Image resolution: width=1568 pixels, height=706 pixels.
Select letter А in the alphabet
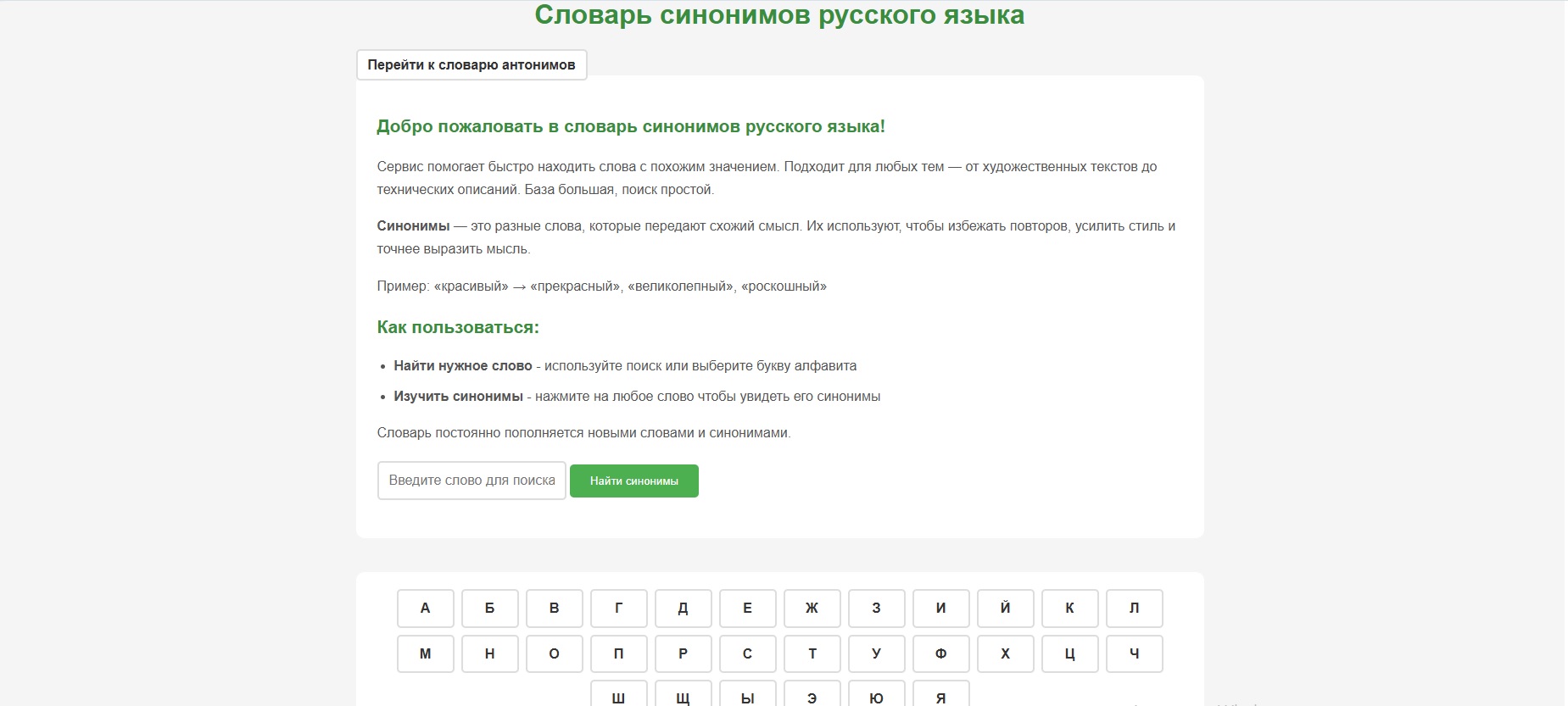click(426, 609)
